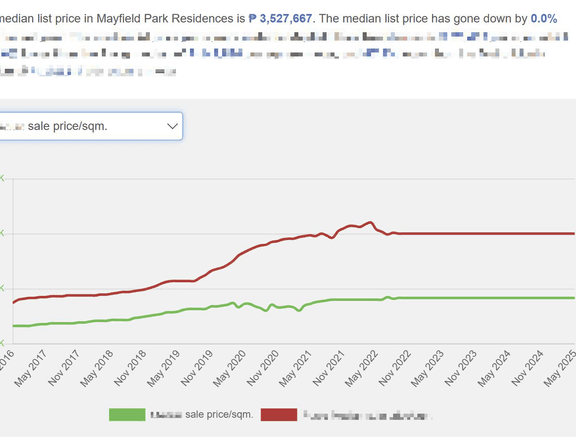Click the Nov 2022 axis label
The width and height of the screenshot is (576, 441).
click(x=395, y=368)
